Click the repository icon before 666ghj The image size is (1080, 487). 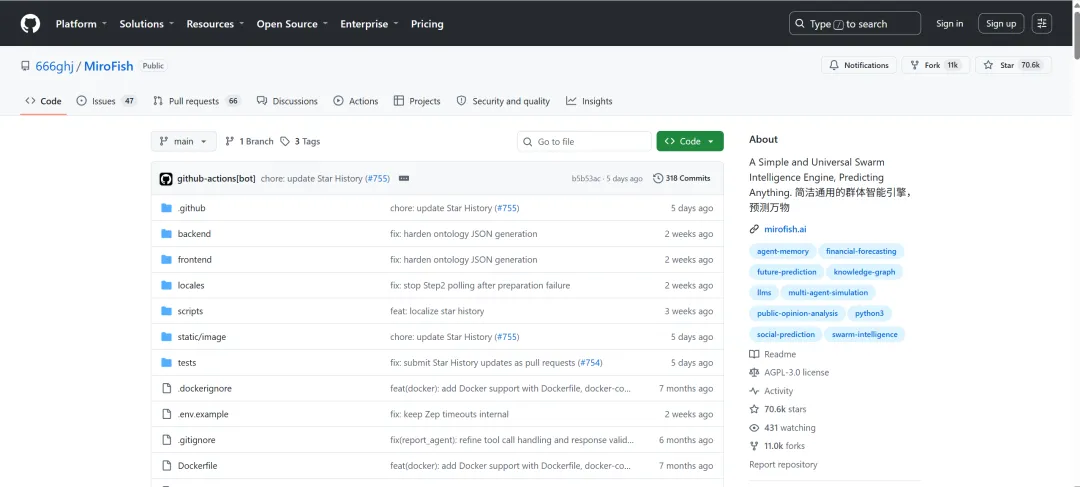(25, 66)
